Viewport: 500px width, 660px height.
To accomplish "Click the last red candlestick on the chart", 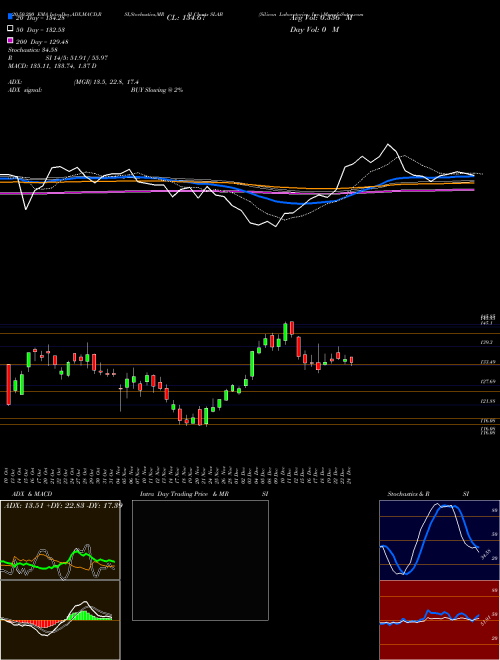I will (351, 360).
